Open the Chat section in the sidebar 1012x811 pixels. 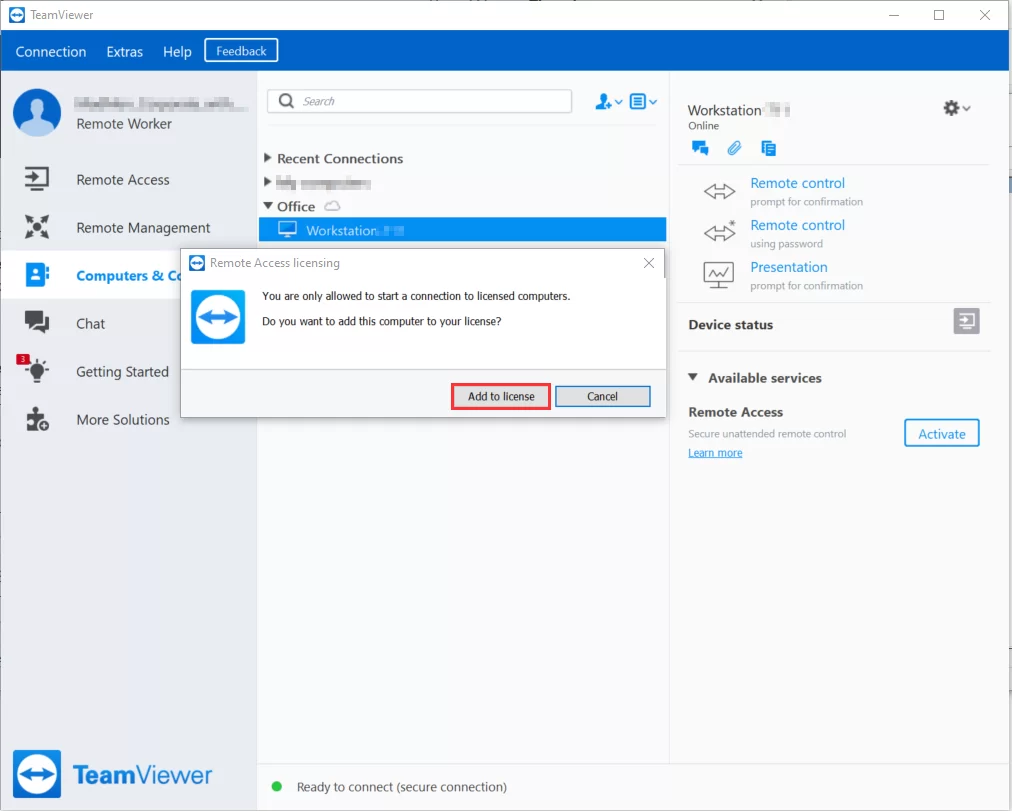tap(89, 323)
